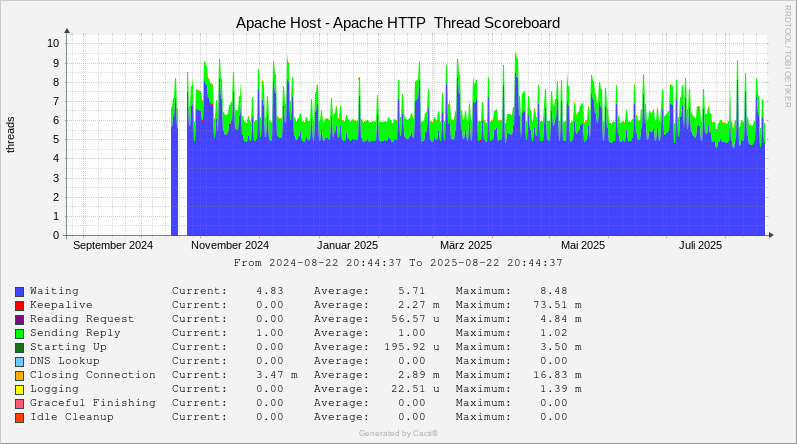Click the Closing Connection maximum 16.83 m
Viewport: 797px width, 444px height.
click(x=557, y=375)
